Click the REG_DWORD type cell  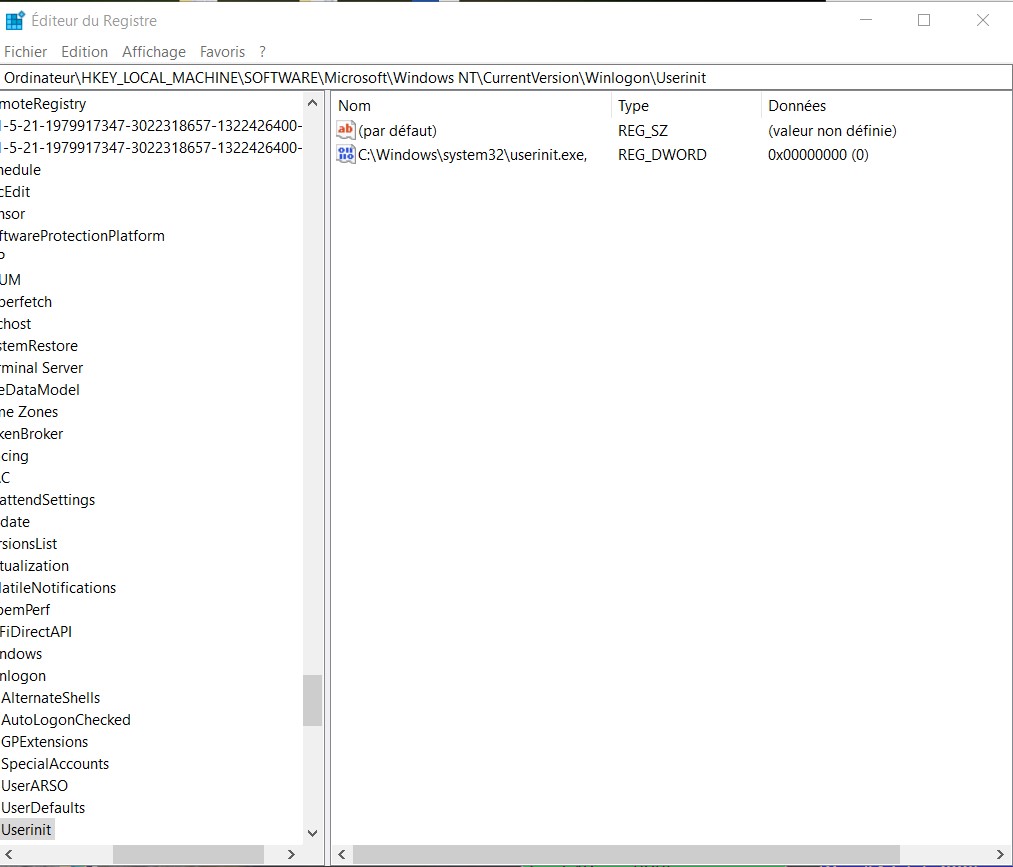click(x=662, y=154)
